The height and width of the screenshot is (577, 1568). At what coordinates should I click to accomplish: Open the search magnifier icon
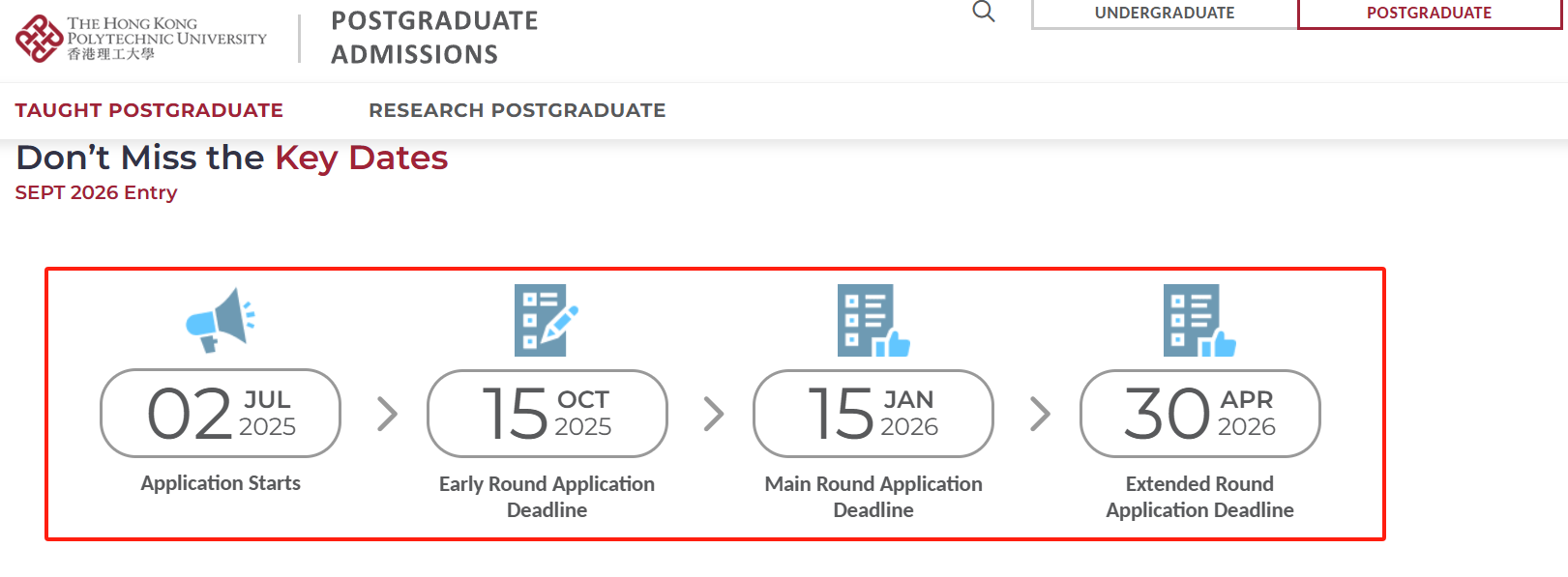983,12
